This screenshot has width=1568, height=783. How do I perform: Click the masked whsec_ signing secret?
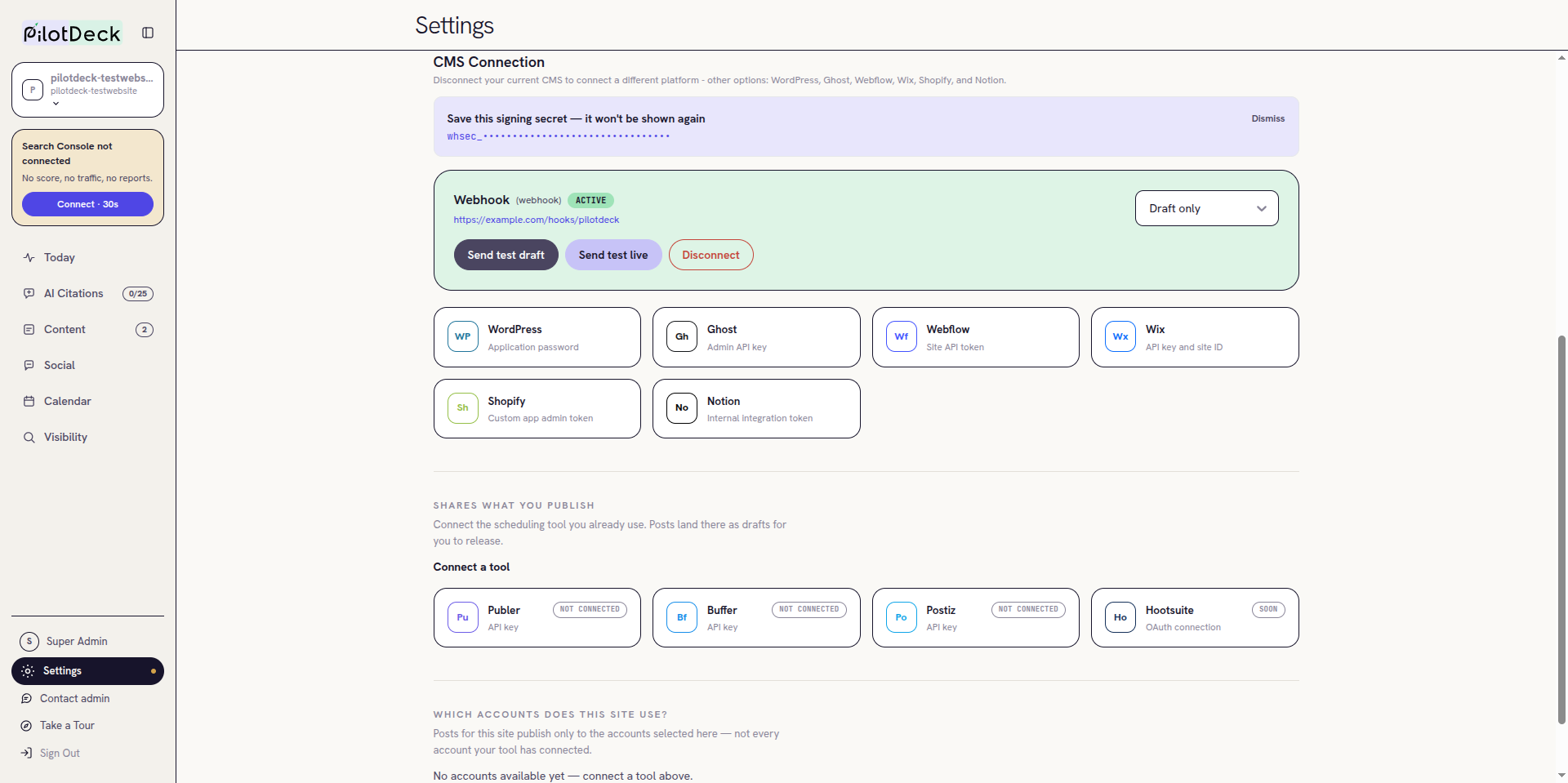(558, 136)
